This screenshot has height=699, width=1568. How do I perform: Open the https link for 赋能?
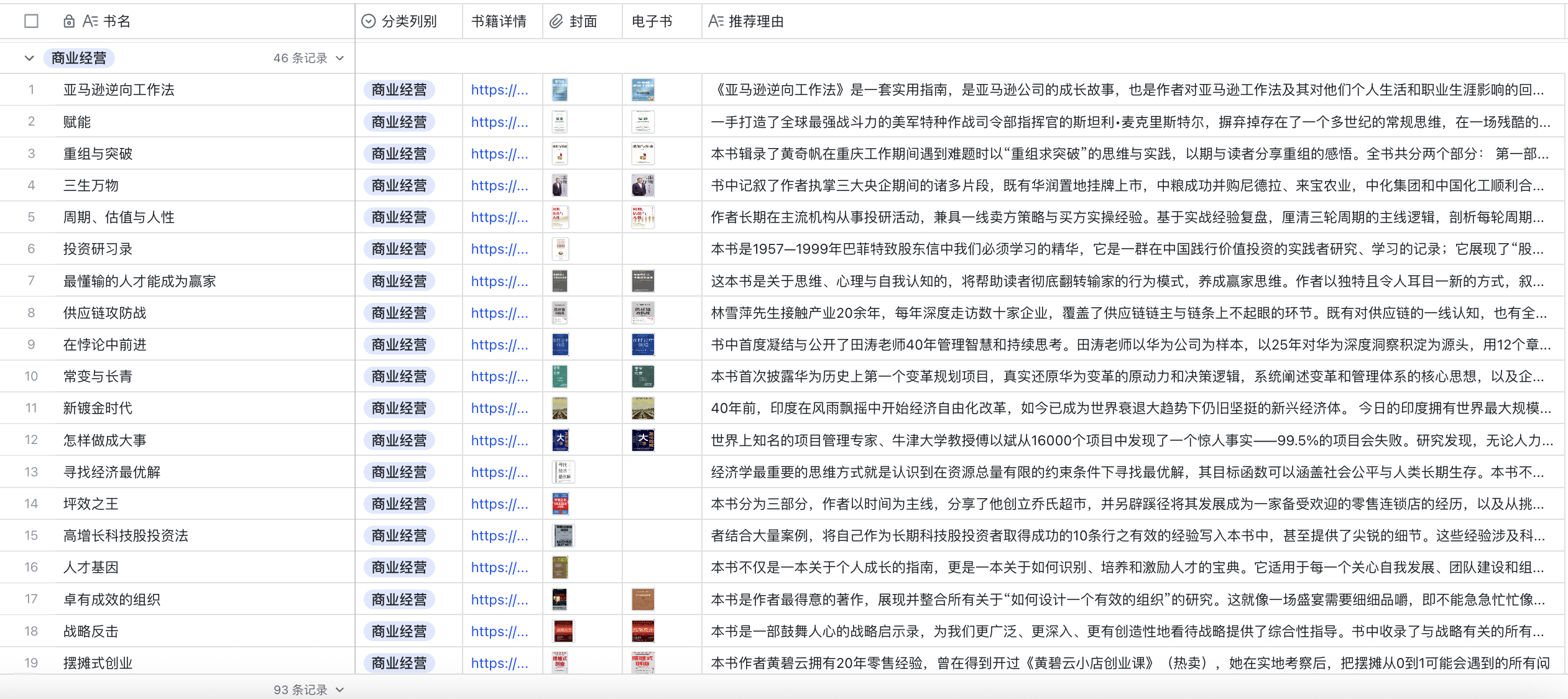(x=499, y=123)
